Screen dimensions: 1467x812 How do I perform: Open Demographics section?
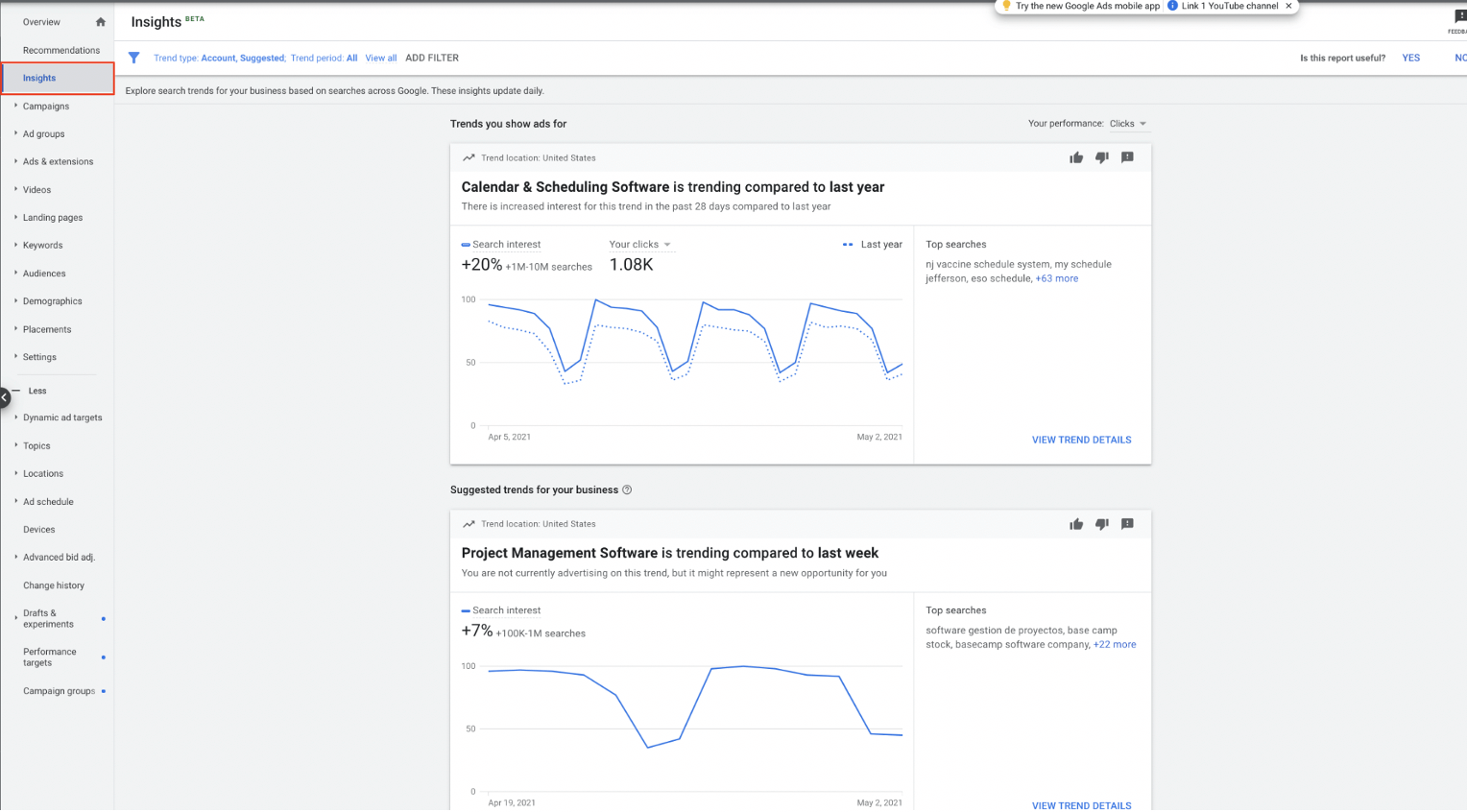(x=52, y=301)
